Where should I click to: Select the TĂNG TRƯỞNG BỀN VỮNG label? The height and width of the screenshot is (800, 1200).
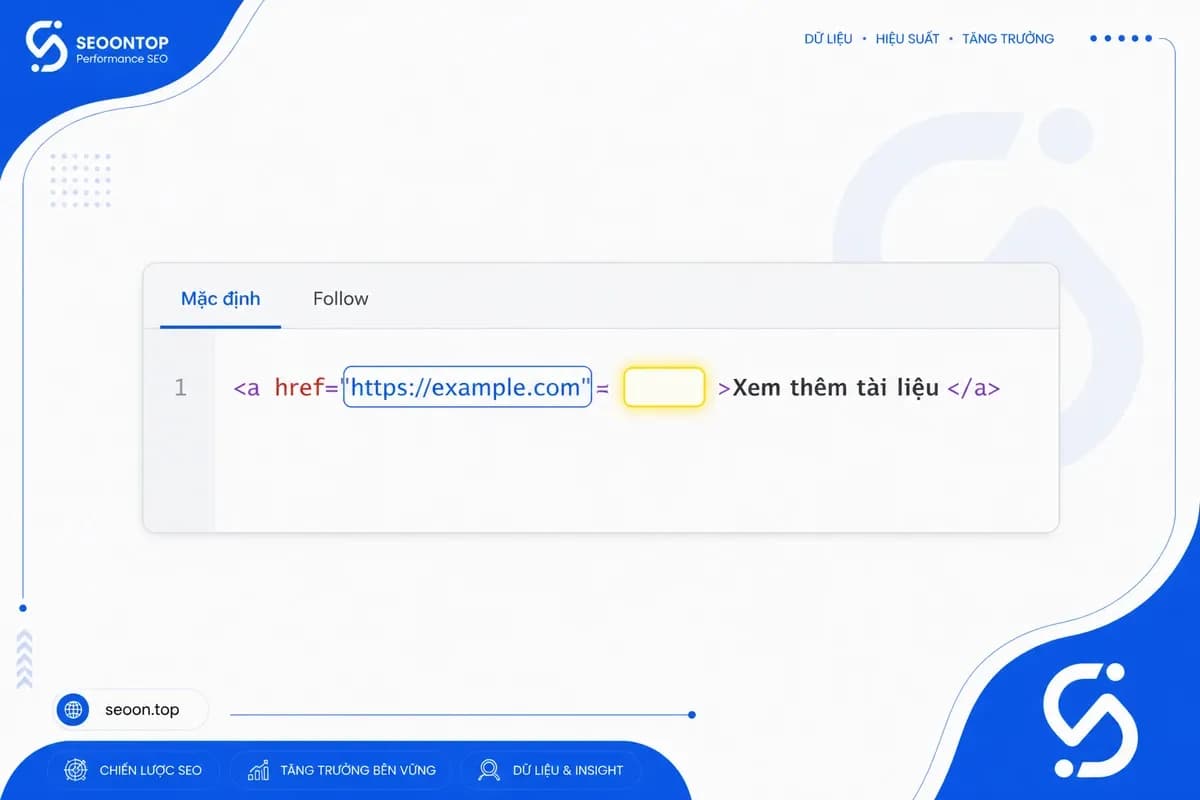point(358,770)
